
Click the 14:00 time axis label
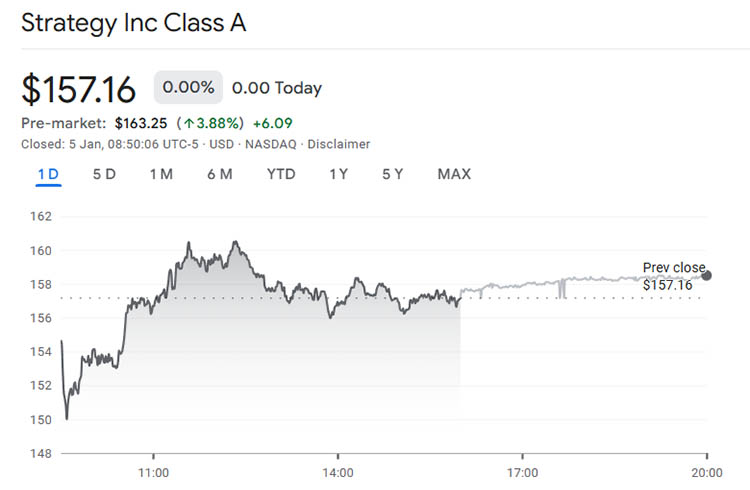pyautogui.click(x=338, y=472)
